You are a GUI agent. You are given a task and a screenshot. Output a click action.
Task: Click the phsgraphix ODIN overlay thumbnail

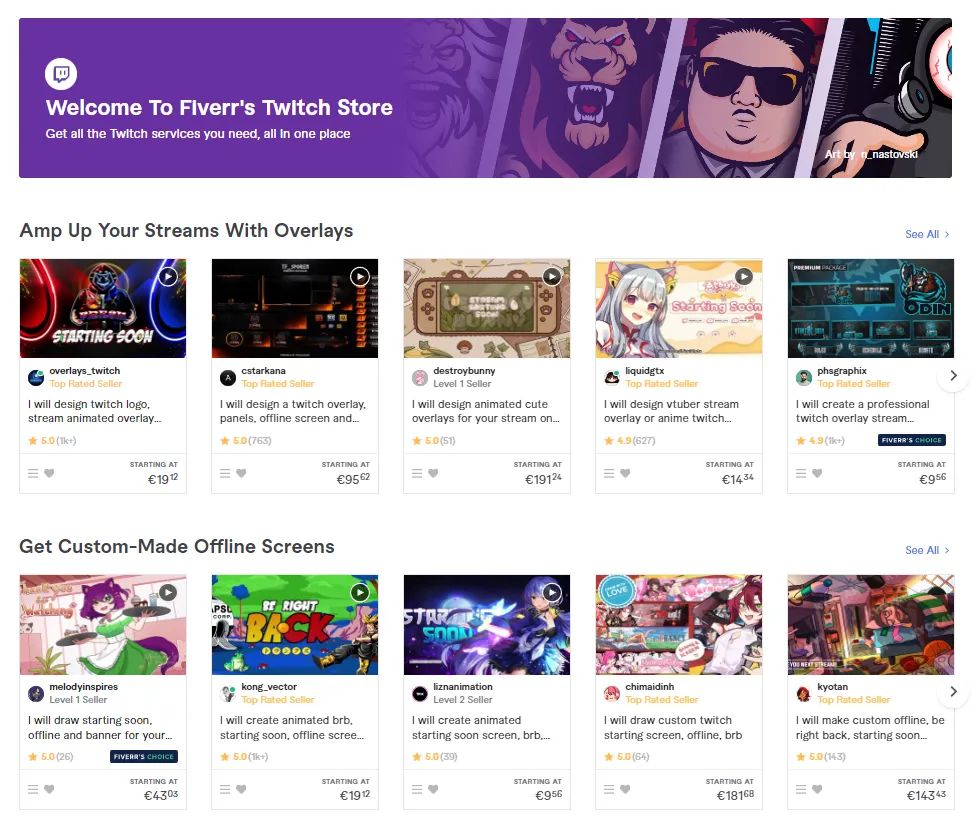click(871, 308)
